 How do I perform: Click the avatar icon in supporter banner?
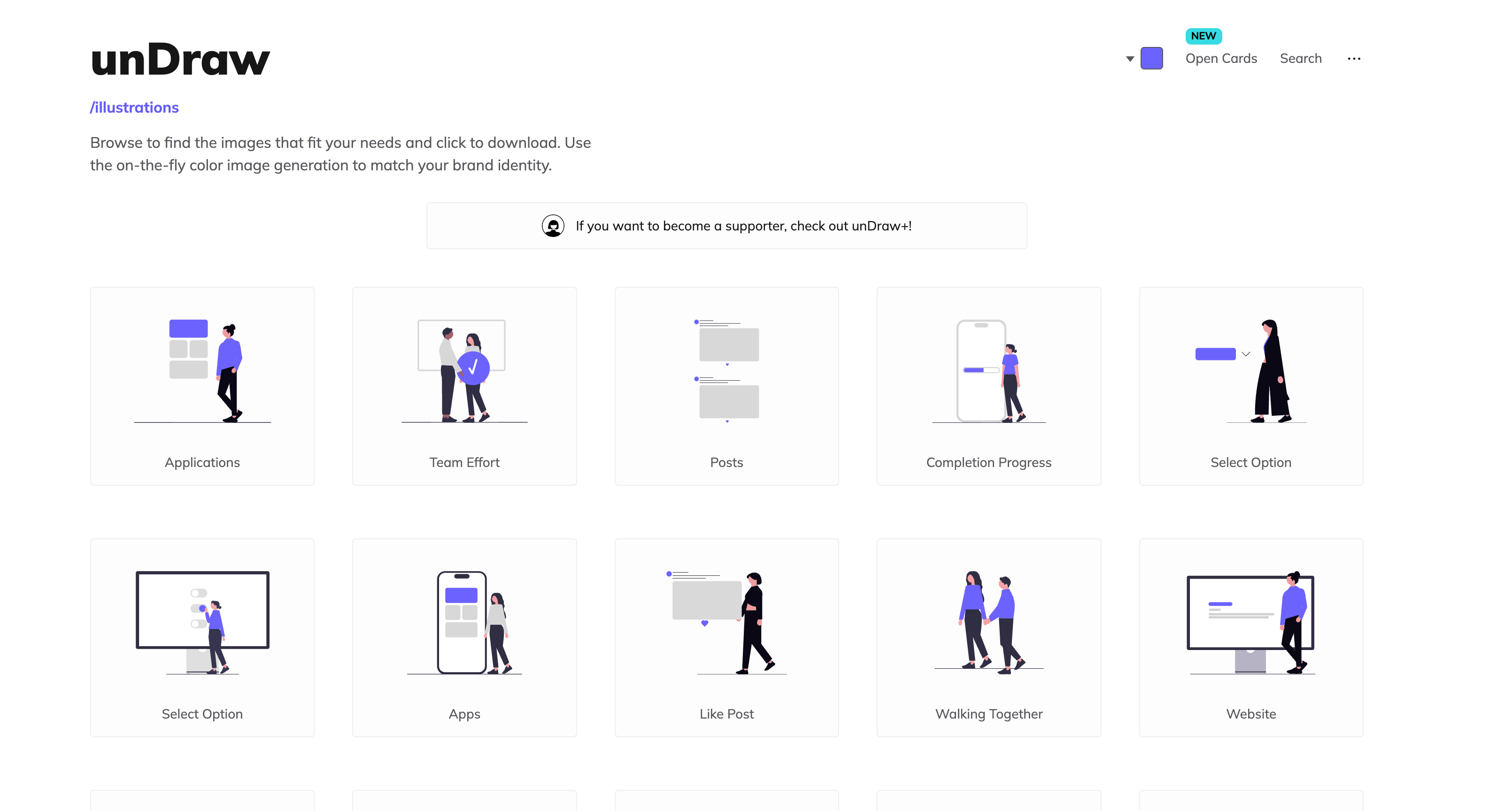553,226
